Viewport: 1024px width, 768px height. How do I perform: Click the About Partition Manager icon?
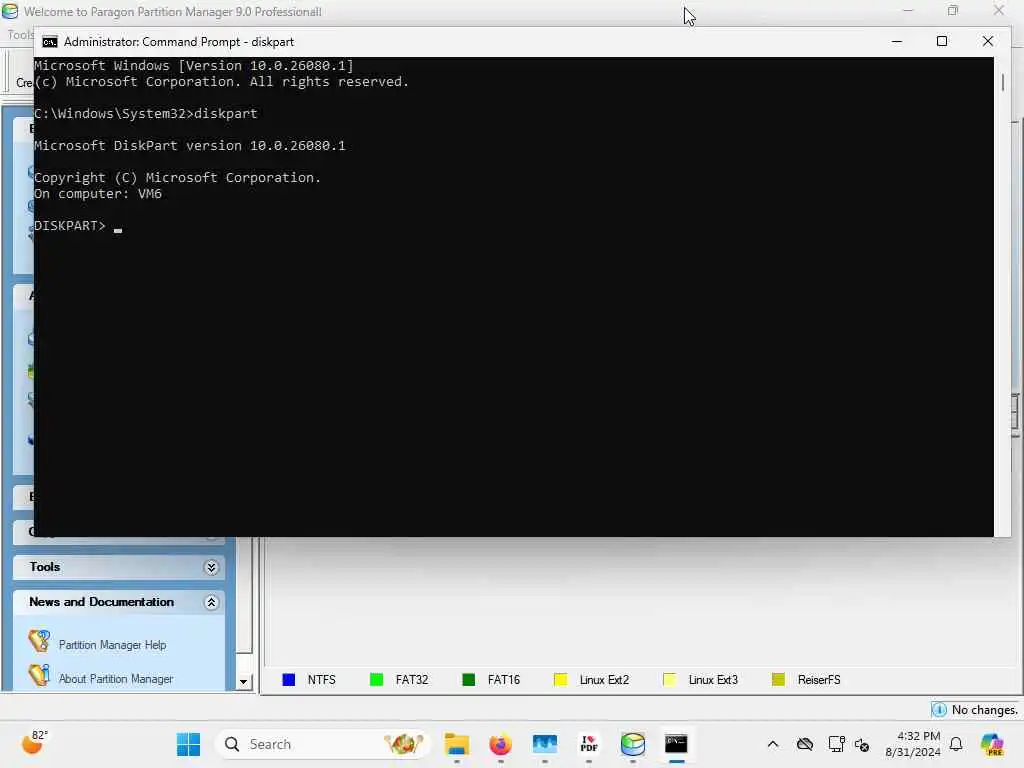click(39, 675)
